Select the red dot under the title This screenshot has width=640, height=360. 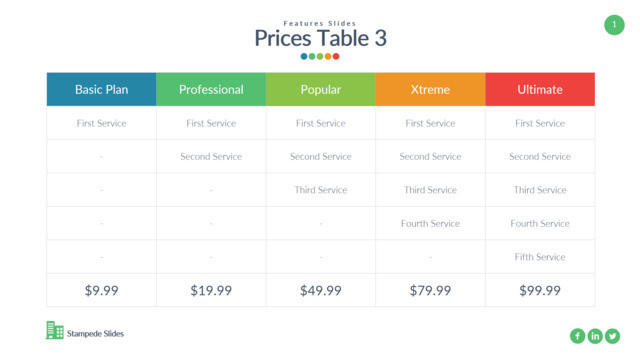point(336,56)
